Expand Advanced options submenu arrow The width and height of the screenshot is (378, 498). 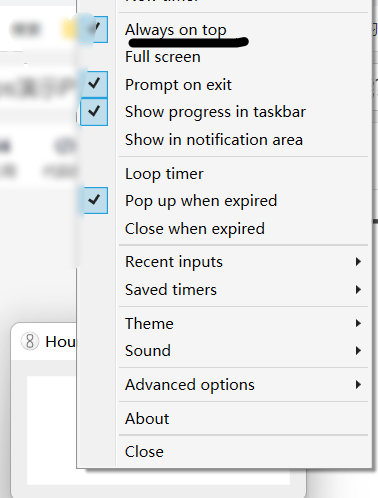[358, 385]
